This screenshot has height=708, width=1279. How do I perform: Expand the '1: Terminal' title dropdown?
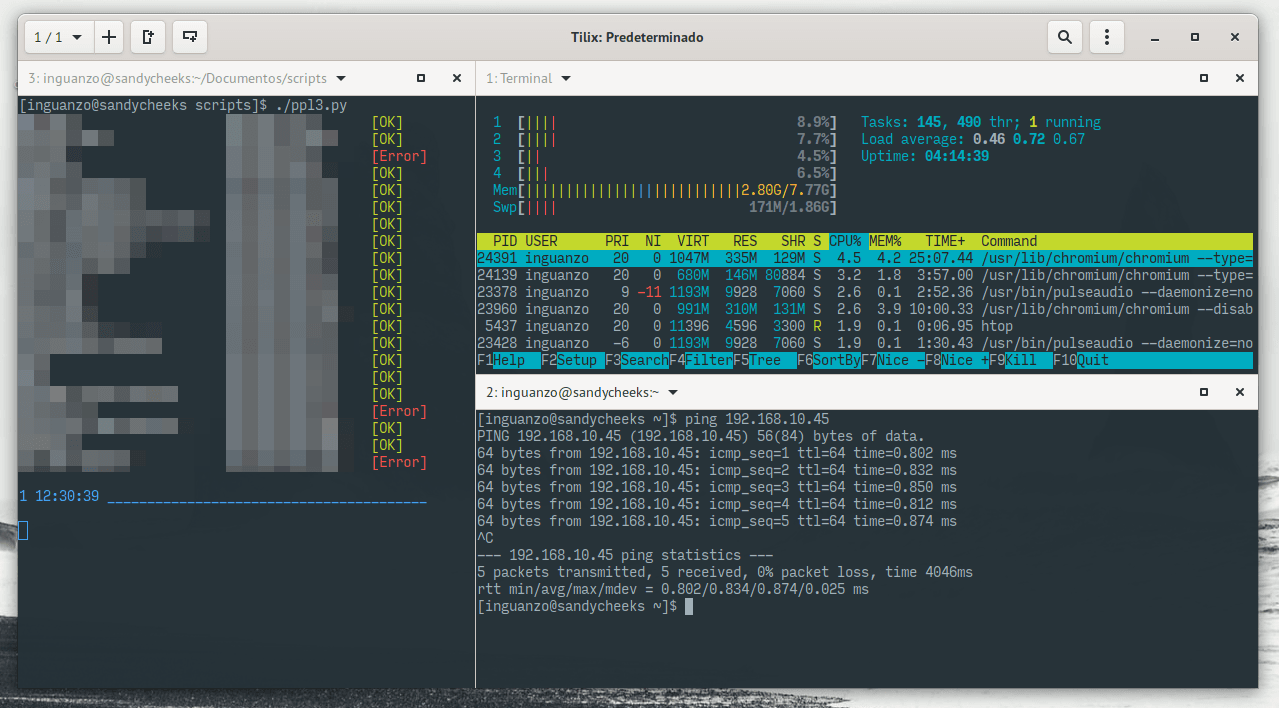[565, 78]
